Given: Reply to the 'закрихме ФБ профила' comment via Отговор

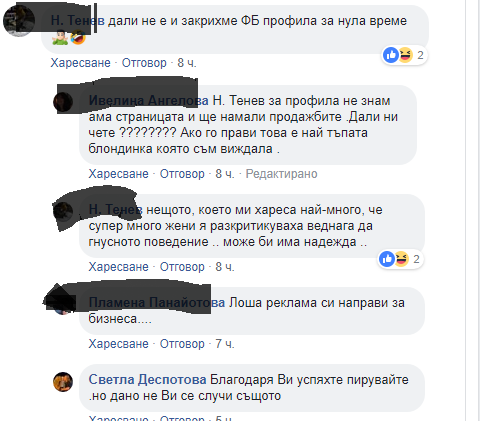Looking at the screenshot, I should coord(144,63).
